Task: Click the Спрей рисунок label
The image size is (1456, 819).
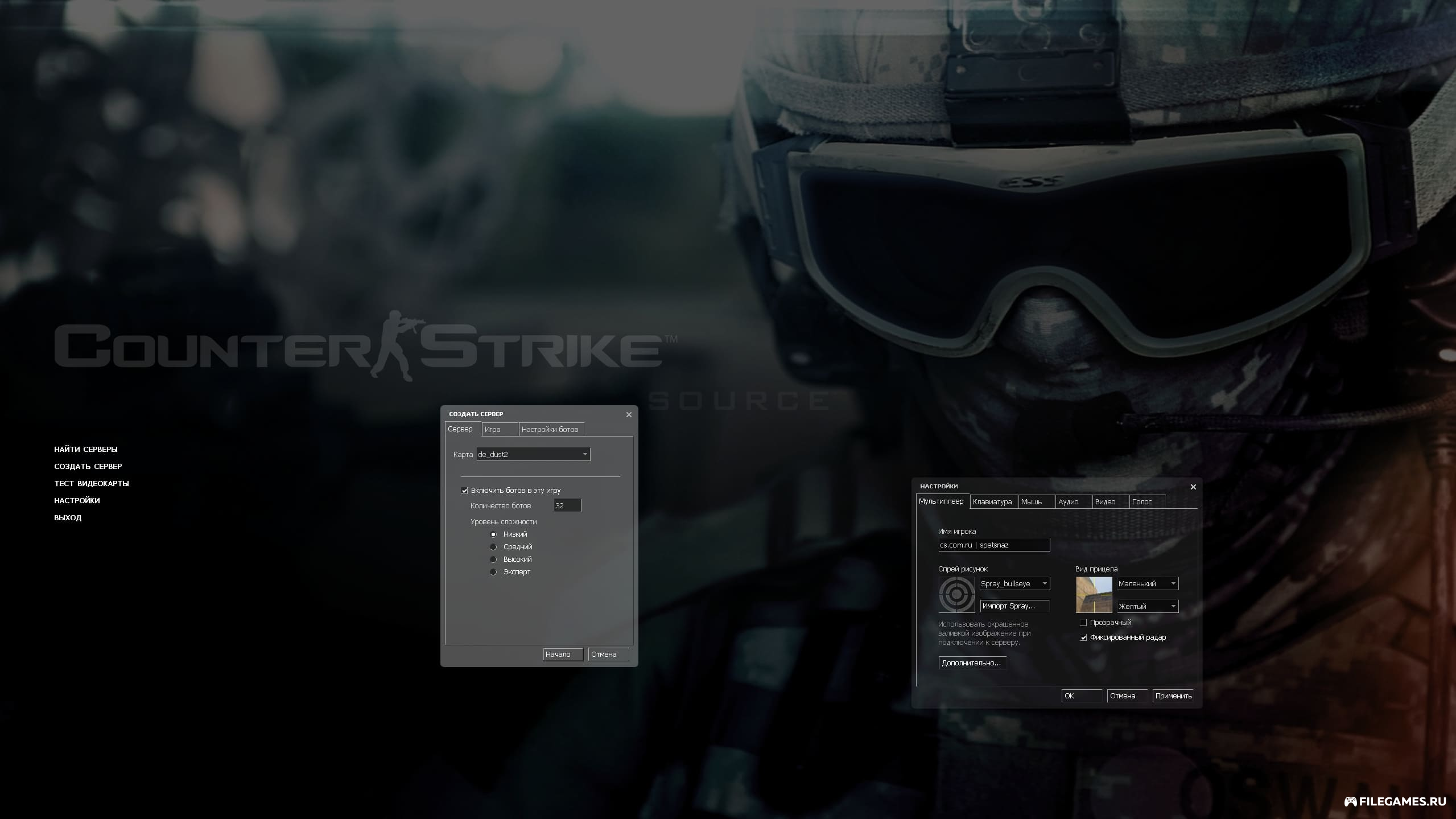Action: coord(963,569)
